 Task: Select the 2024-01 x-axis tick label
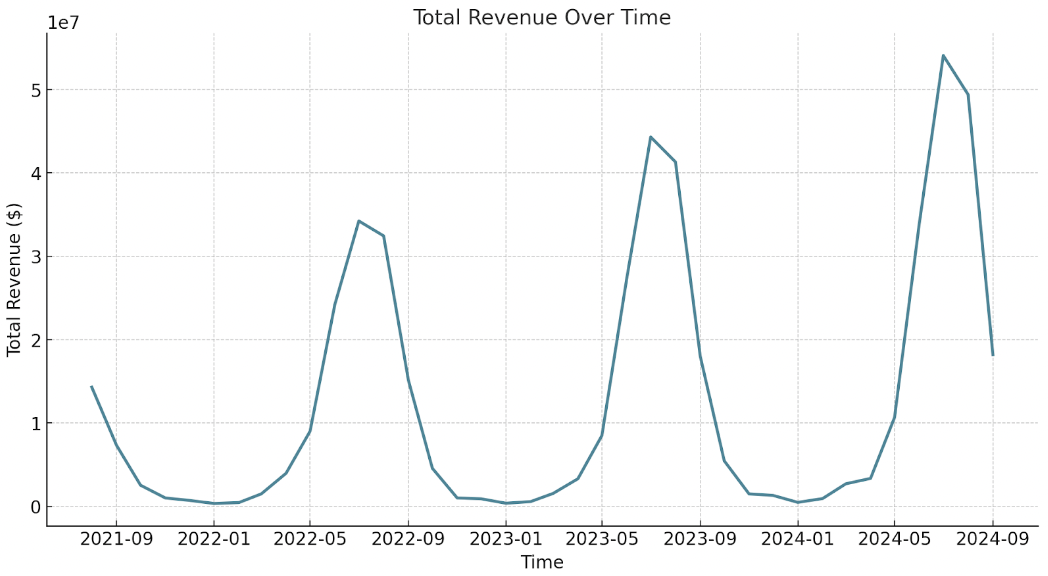click(797, 540)
